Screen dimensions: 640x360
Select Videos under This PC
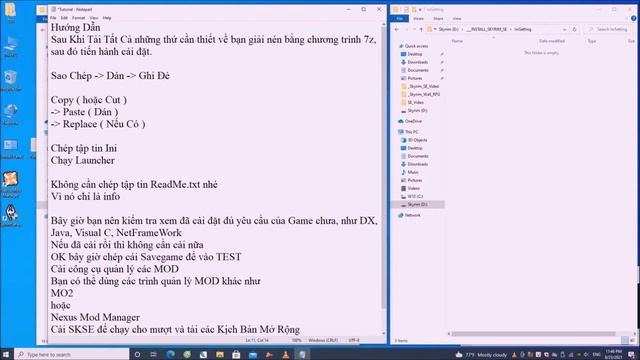410,188
